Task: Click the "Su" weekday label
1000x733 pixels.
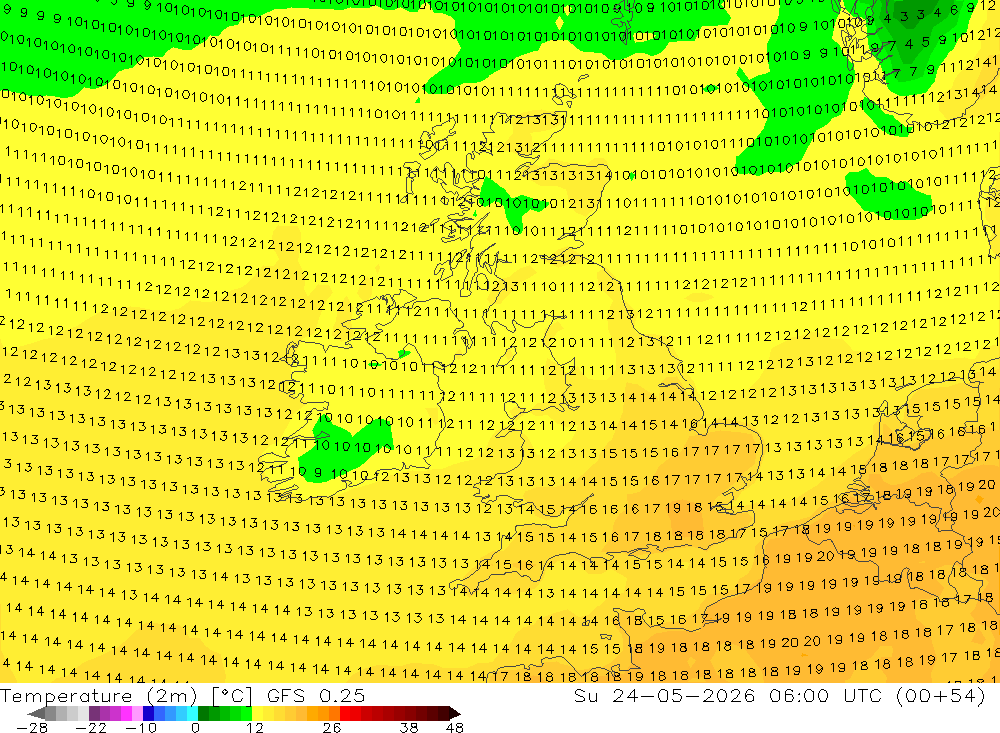Action: coord(585,696)
